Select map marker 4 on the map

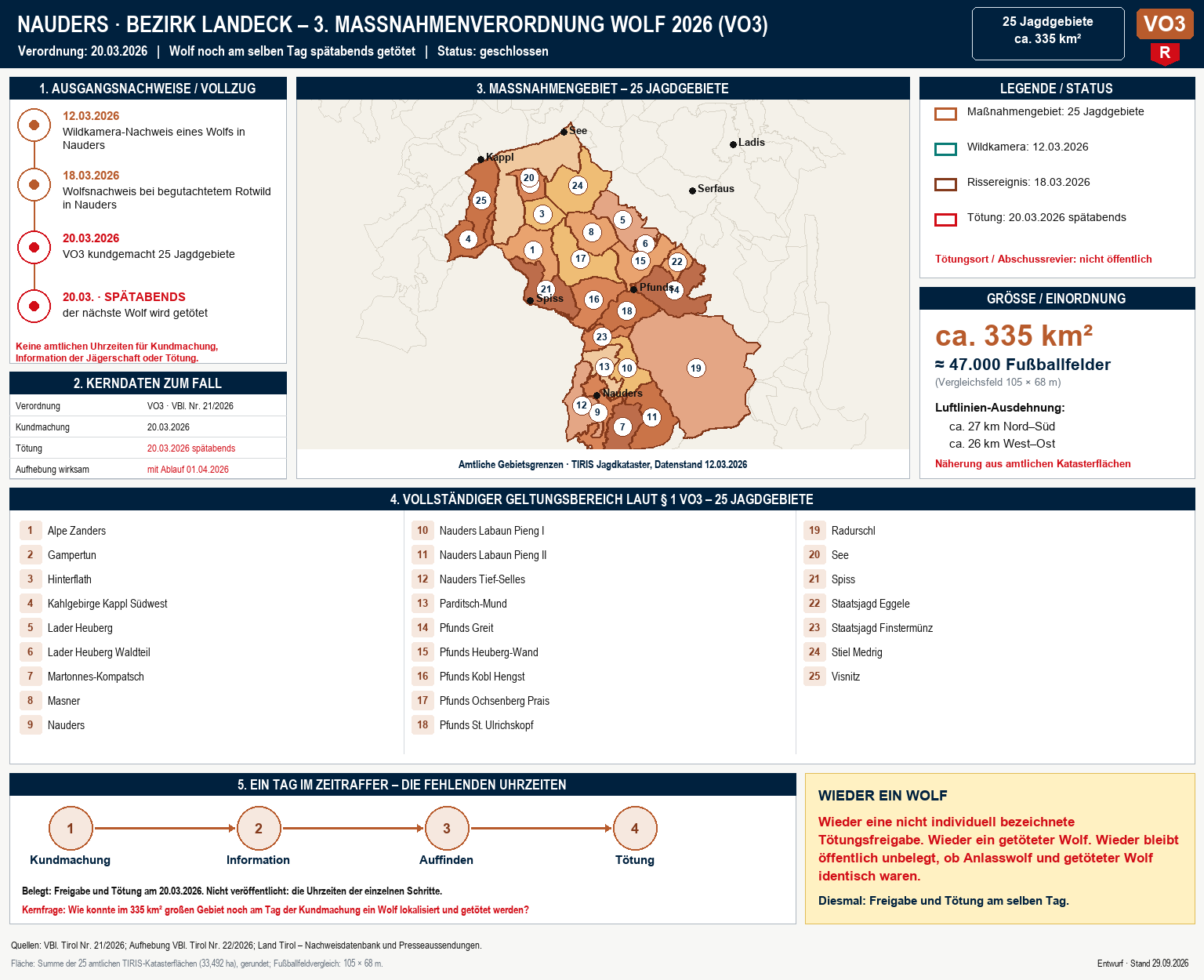(x=468, y=239)
